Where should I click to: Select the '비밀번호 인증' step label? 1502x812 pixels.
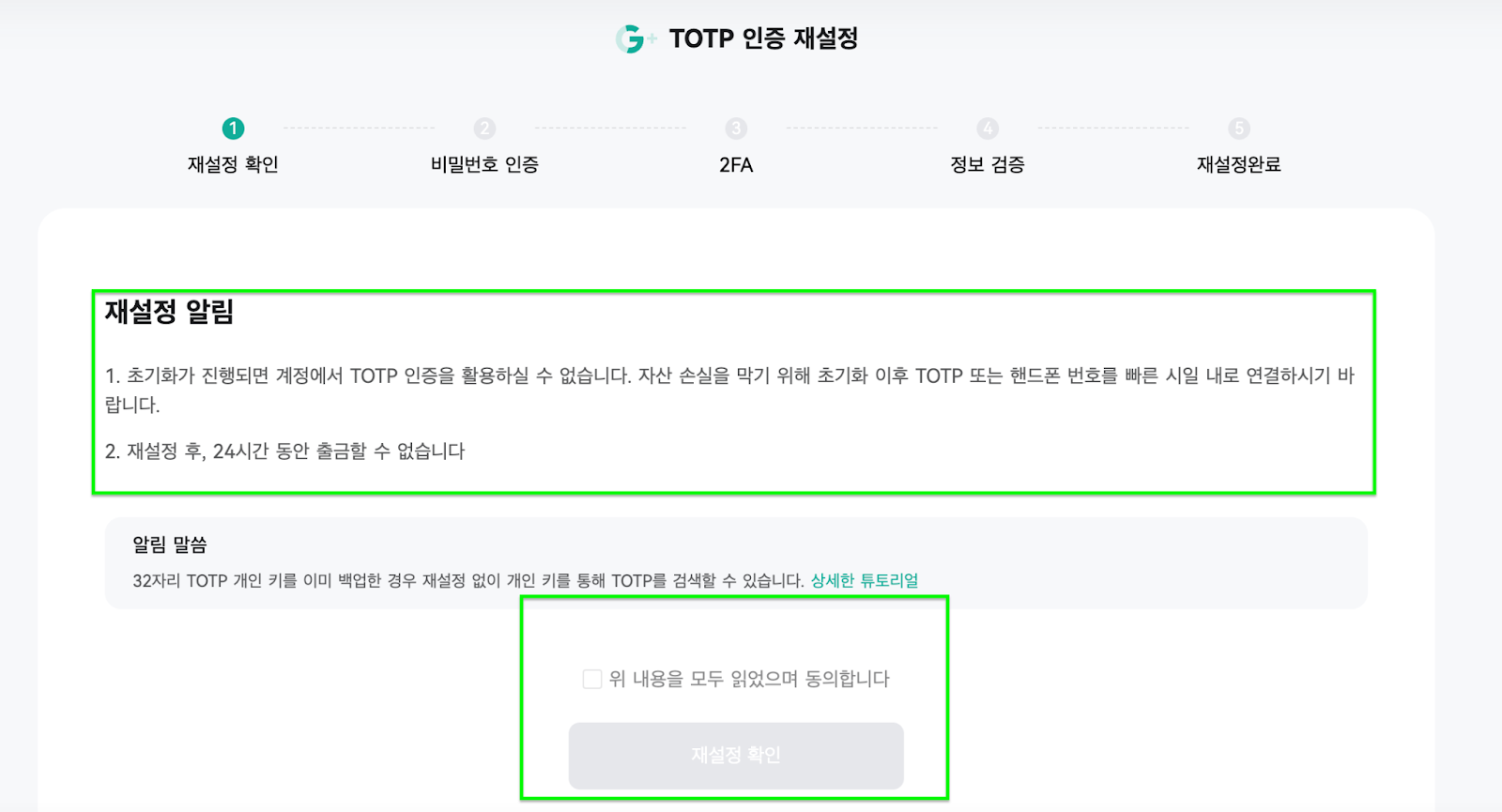[484, 164]
